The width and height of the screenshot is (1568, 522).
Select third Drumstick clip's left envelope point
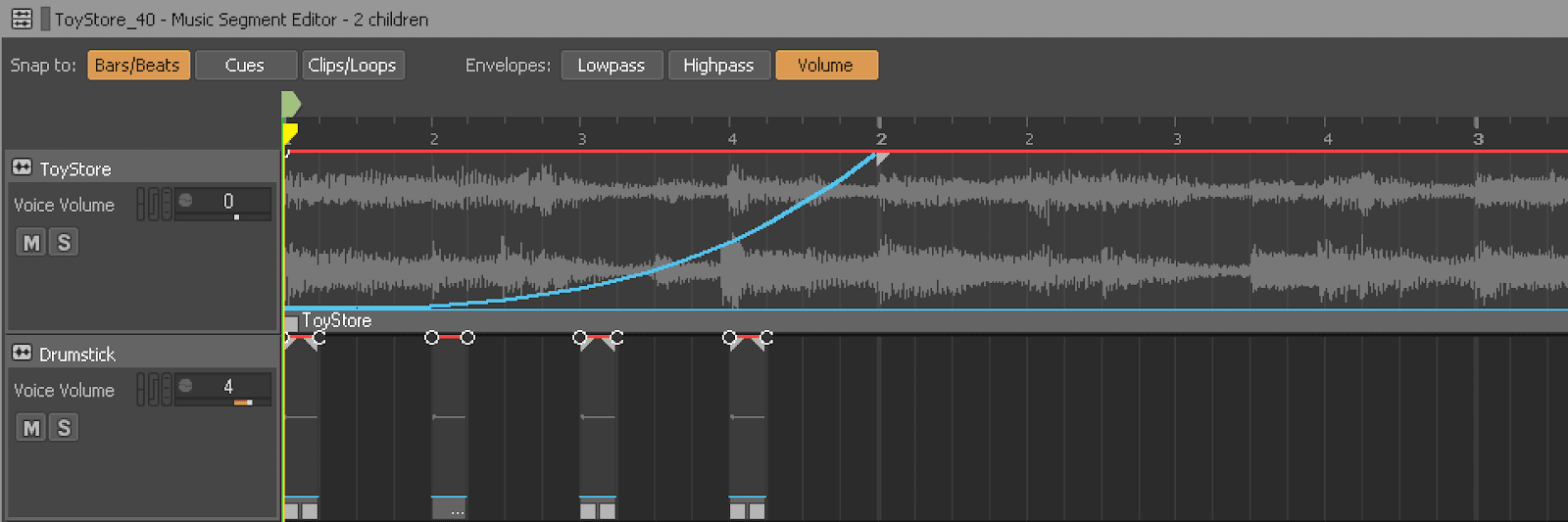pyautogui.click(x=580, y=338)
